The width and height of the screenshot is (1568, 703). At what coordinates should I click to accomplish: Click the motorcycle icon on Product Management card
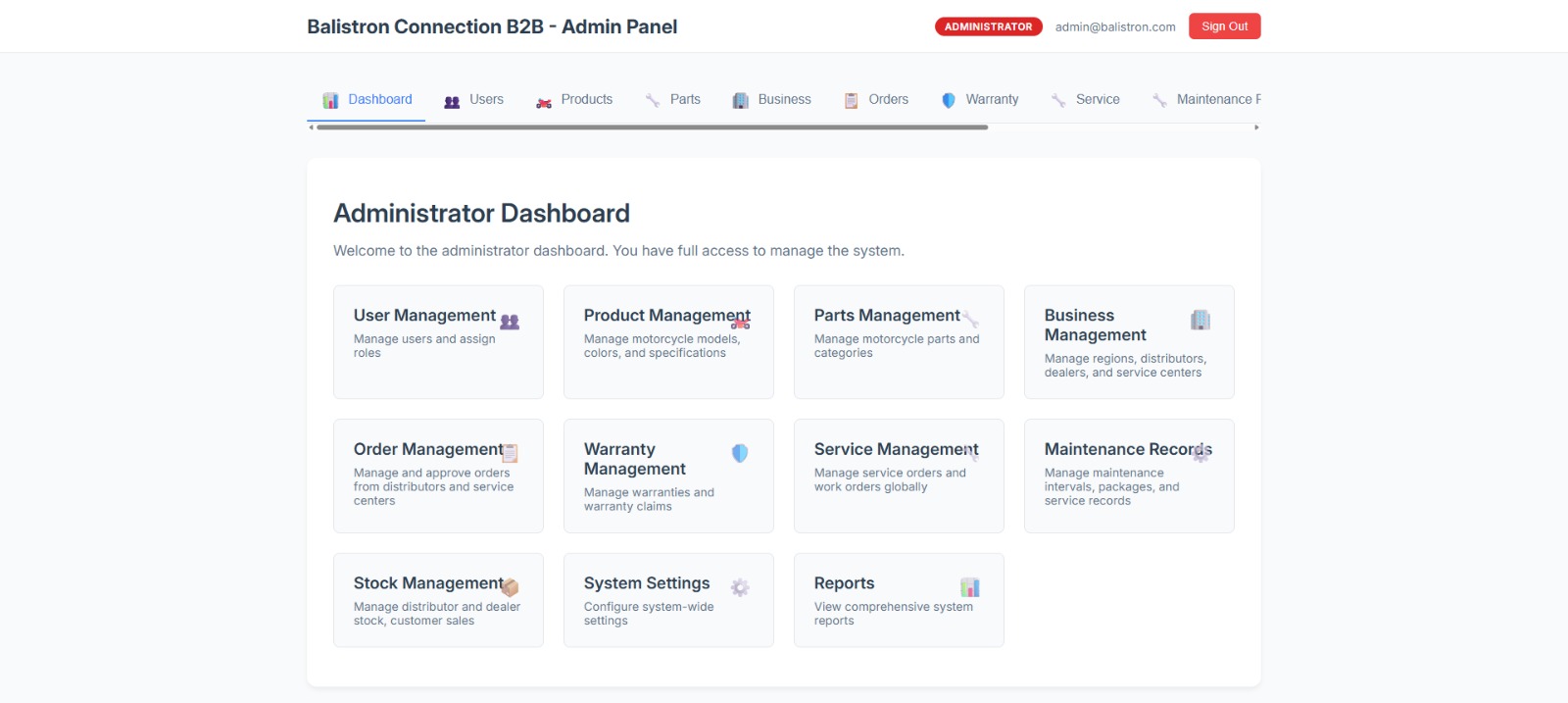[740, 322]
